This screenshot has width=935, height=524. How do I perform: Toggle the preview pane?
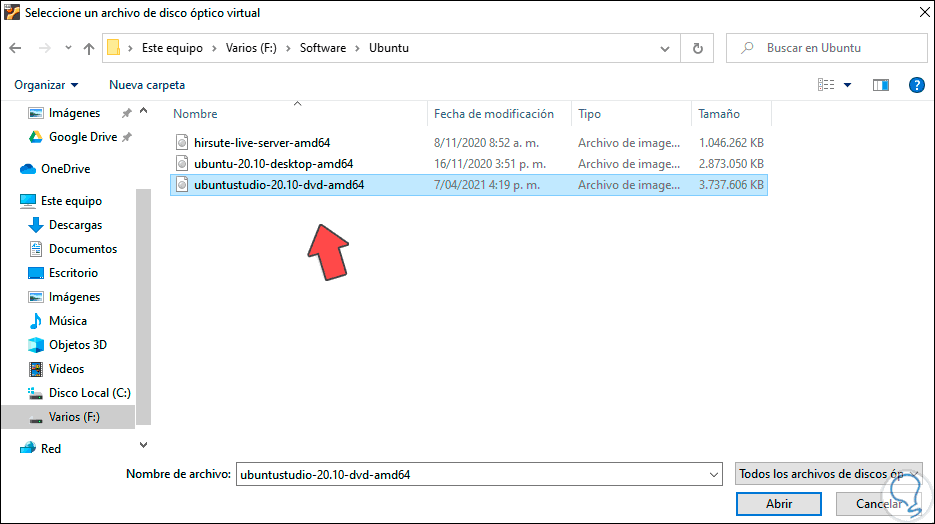(x=881, y=85)
